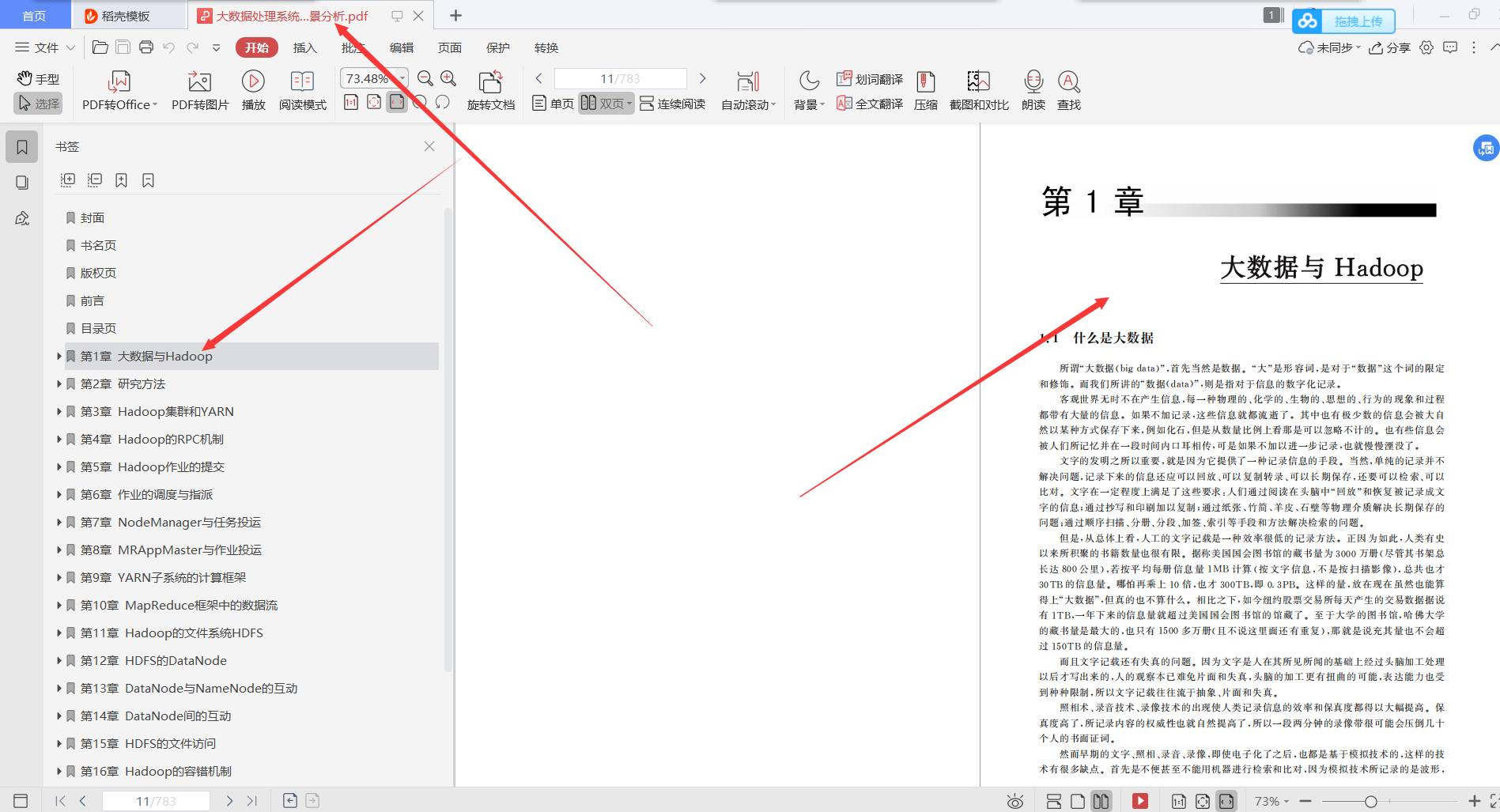Click 未同步 sync status button
The image size is (1500, 812).
tap(1329, 47)
